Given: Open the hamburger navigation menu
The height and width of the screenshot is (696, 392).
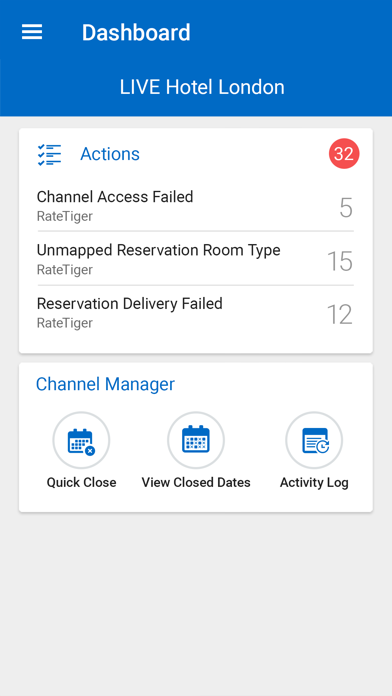Looking at the screenshot, I should click(x=32, y=32).
